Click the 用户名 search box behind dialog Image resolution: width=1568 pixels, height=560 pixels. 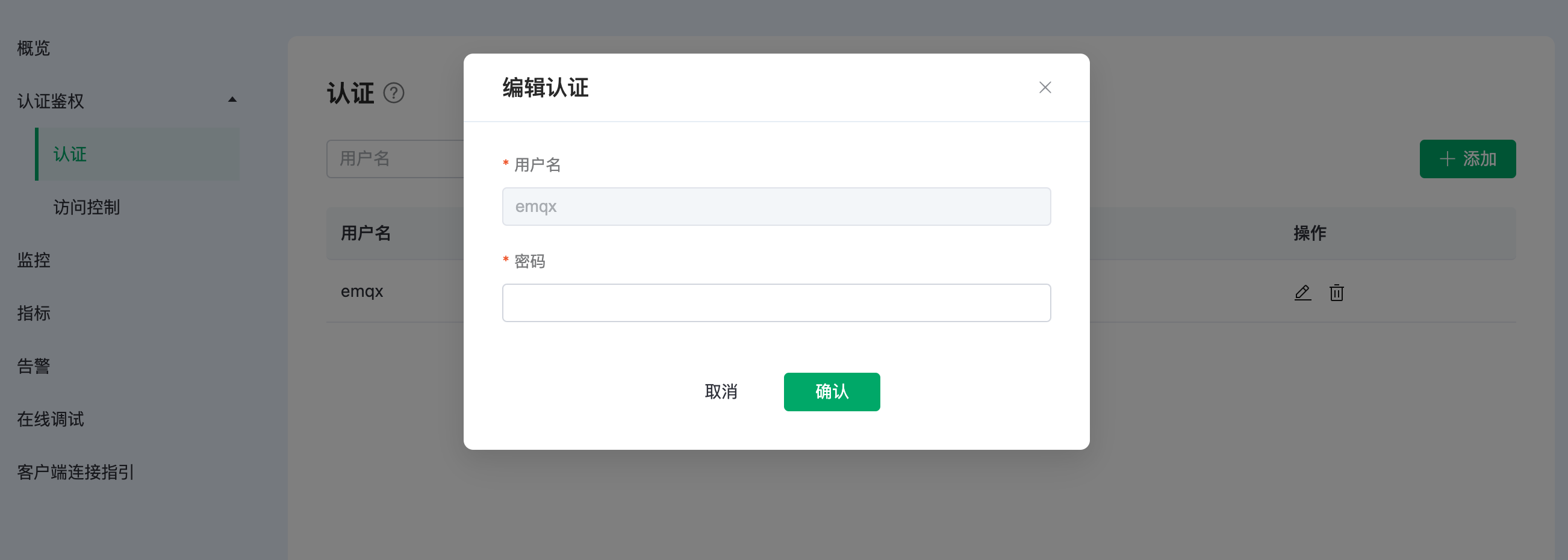[394, 159]
